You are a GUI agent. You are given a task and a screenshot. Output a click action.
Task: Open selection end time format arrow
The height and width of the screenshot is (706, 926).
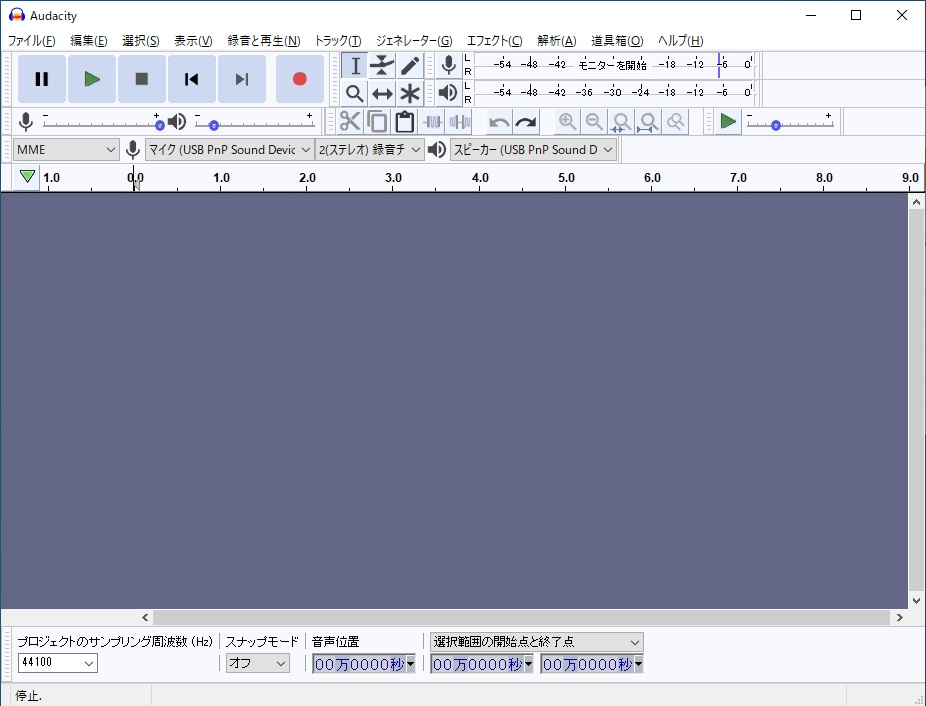(x=638, y=664)
